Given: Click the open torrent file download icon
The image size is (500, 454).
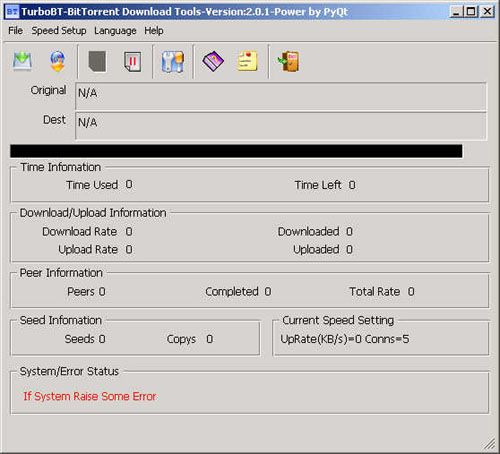Looking at the screenshot, I should pyautogui.click(x=22, y=61).
